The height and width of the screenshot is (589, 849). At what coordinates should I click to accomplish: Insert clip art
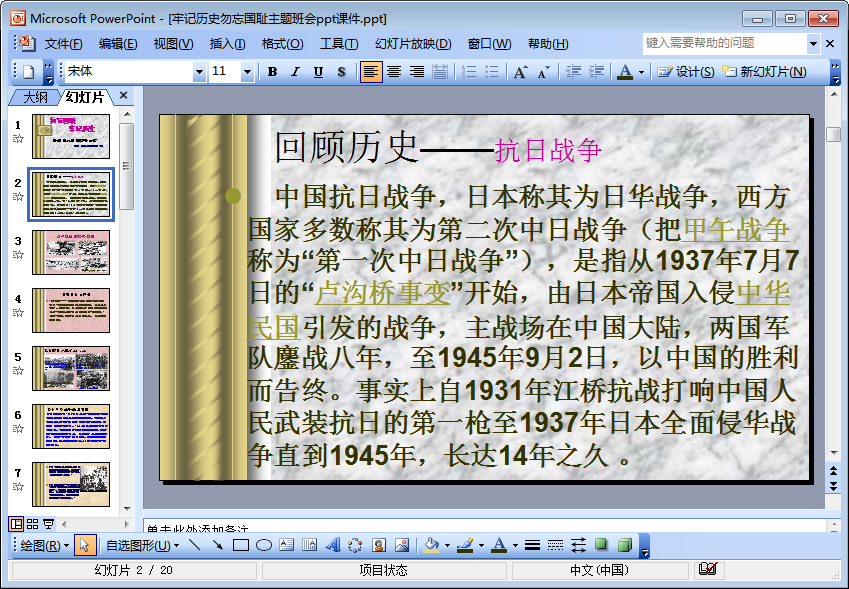379,545
